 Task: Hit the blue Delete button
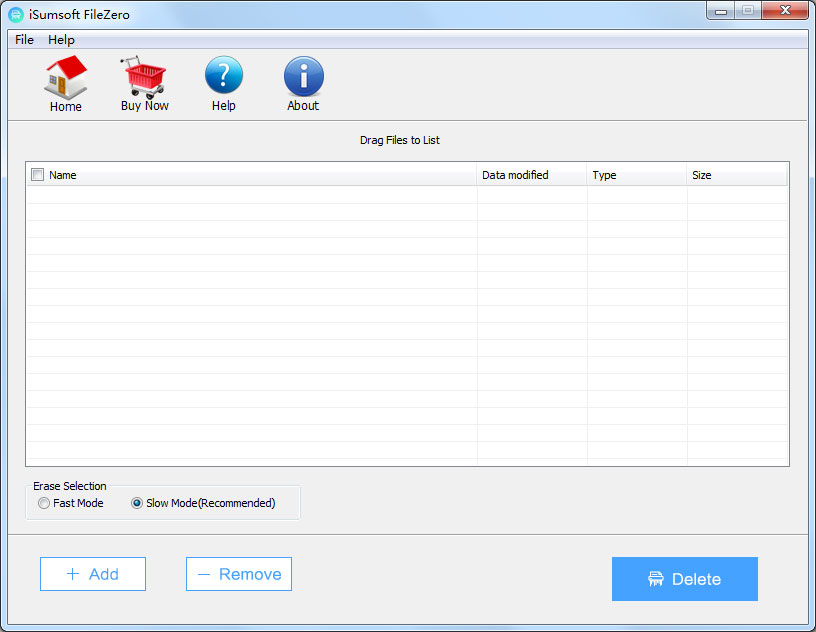685,579
